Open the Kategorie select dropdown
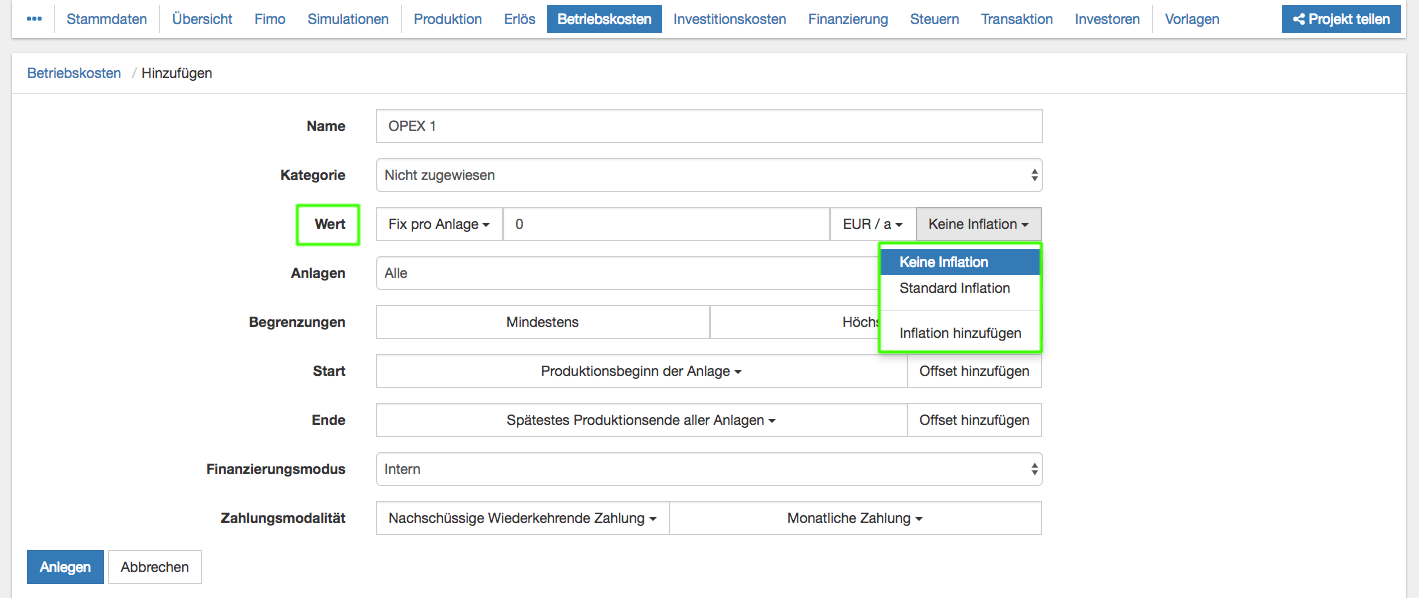 tap(709, 175)
